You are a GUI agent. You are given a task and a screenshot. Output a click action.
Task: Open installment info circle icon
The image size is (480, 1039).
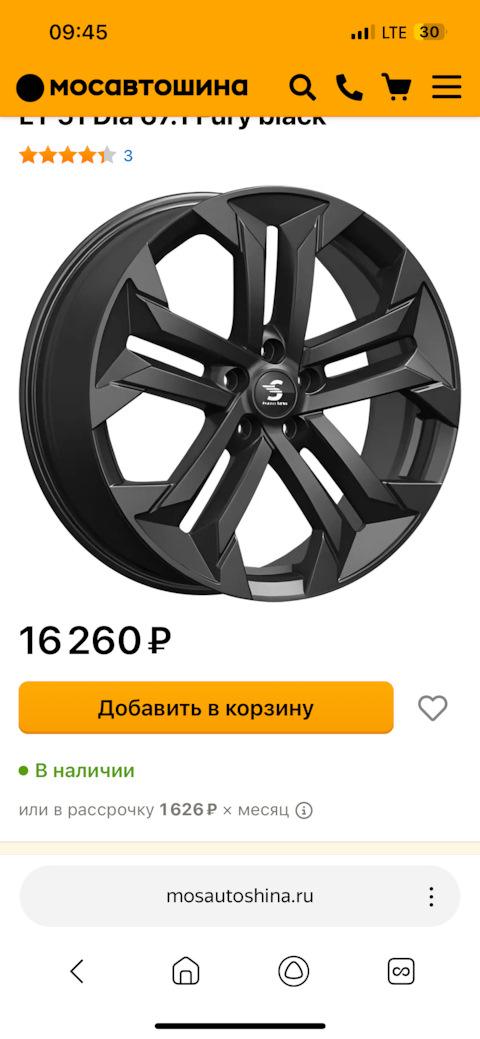(x=304, y=810)
